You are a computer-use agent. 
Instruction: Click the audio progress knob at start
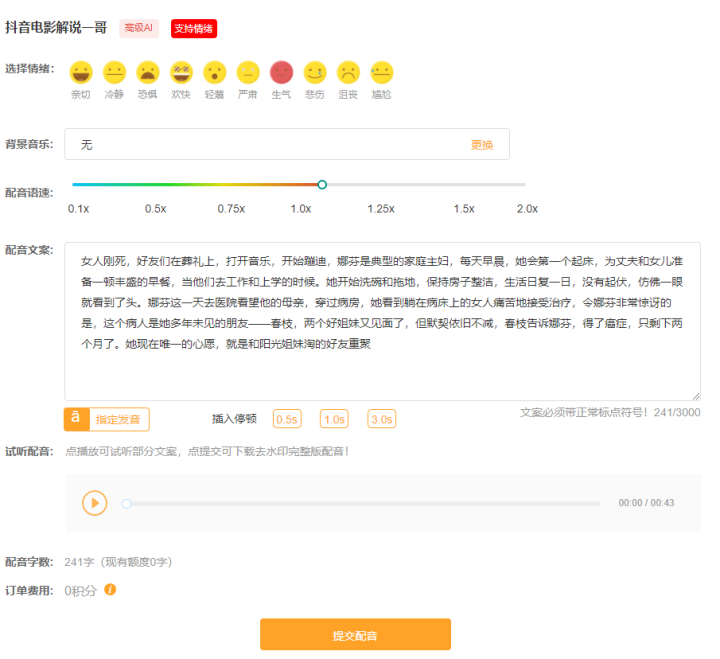[126, 504]
